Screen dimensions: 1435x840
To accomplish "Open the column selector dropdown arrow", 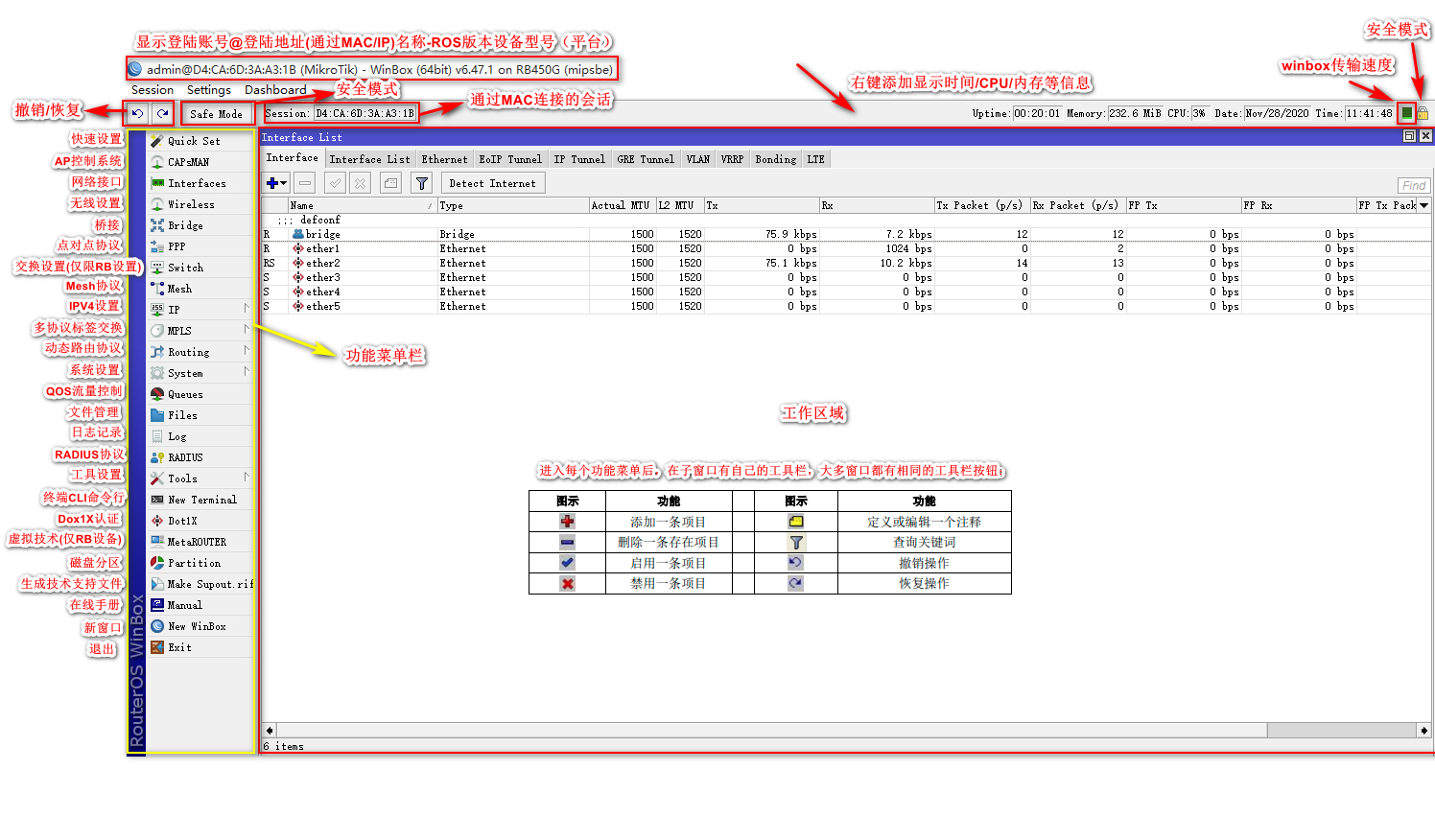I will [x=1424, y=205].
